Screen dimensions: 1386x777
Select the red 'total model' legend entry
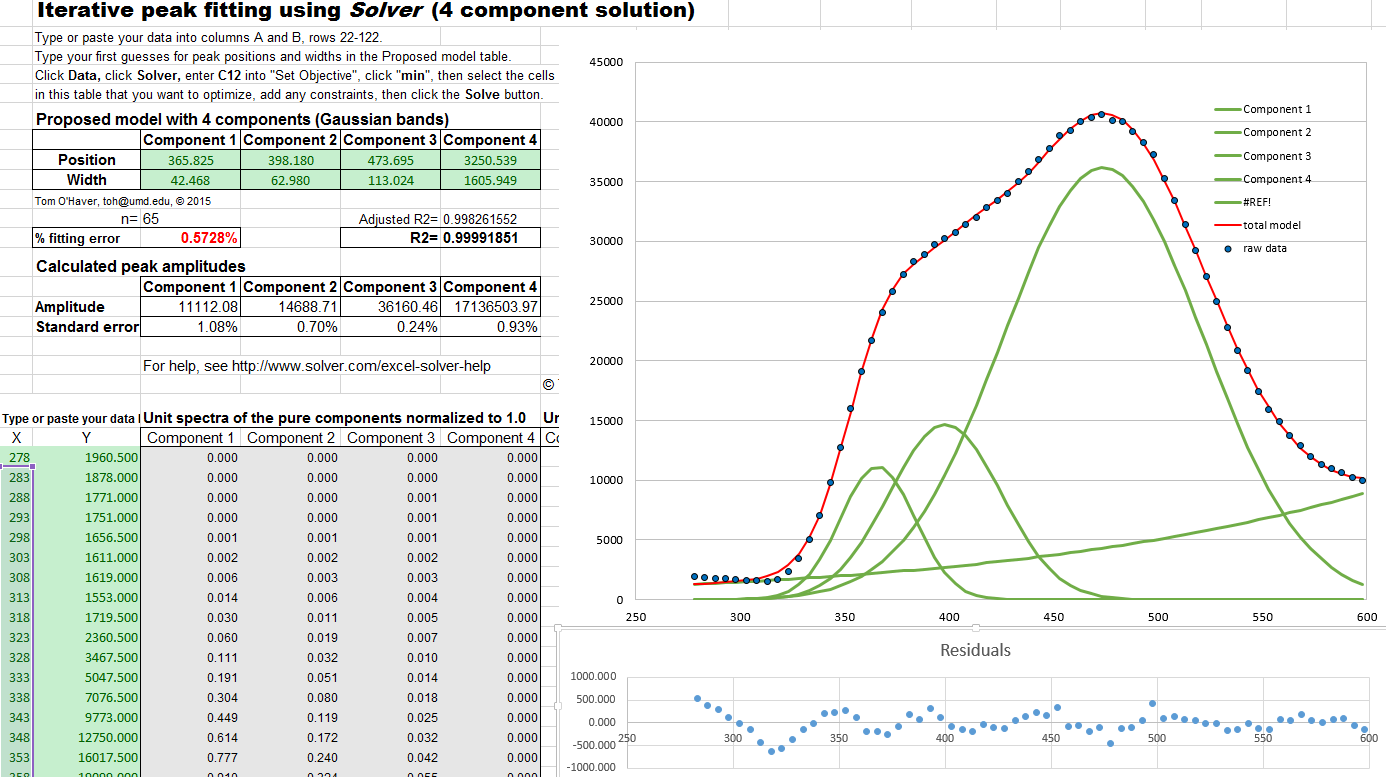[1271, 226]
